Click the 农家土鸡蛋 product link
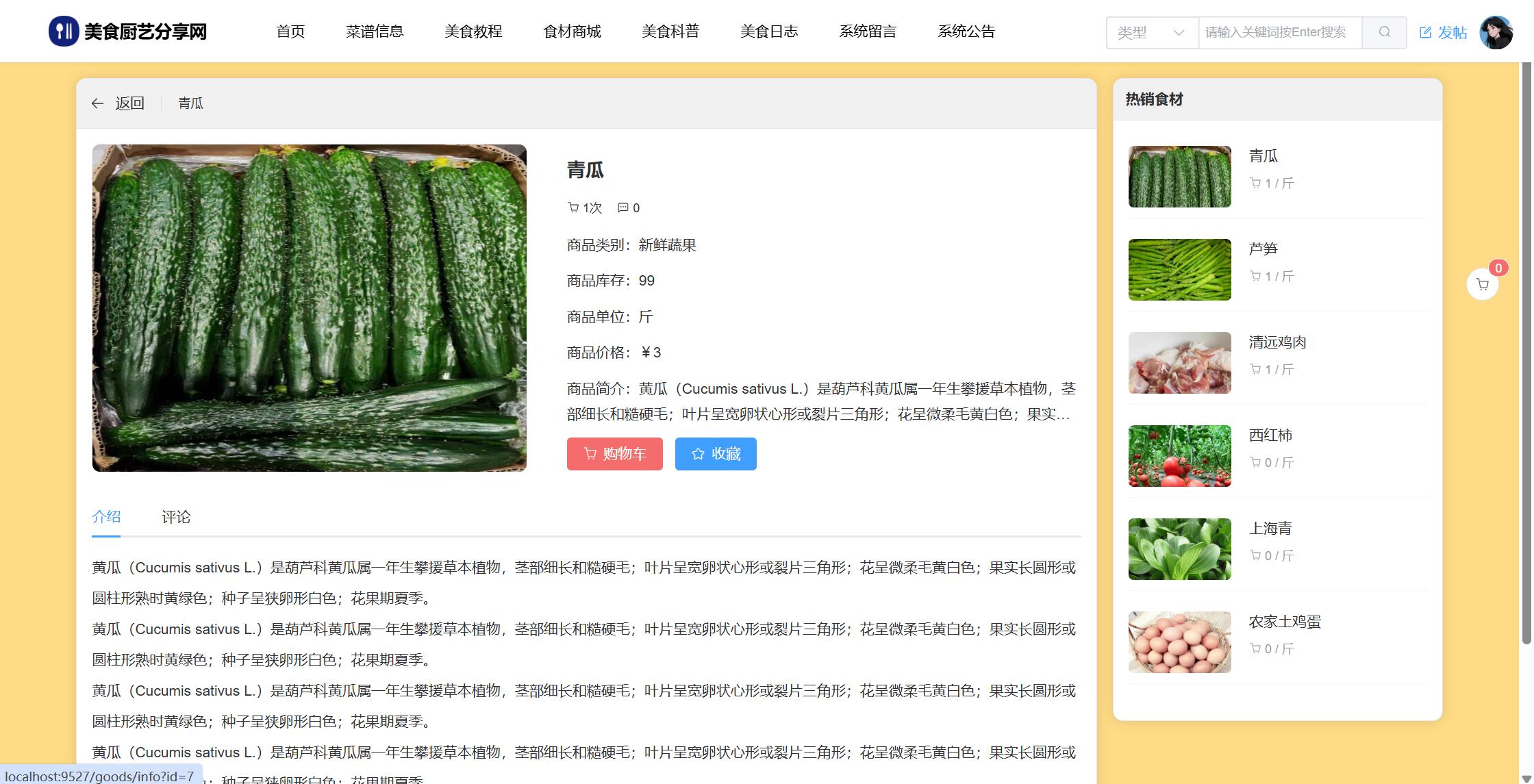1534x784 pixels. 1284,622
